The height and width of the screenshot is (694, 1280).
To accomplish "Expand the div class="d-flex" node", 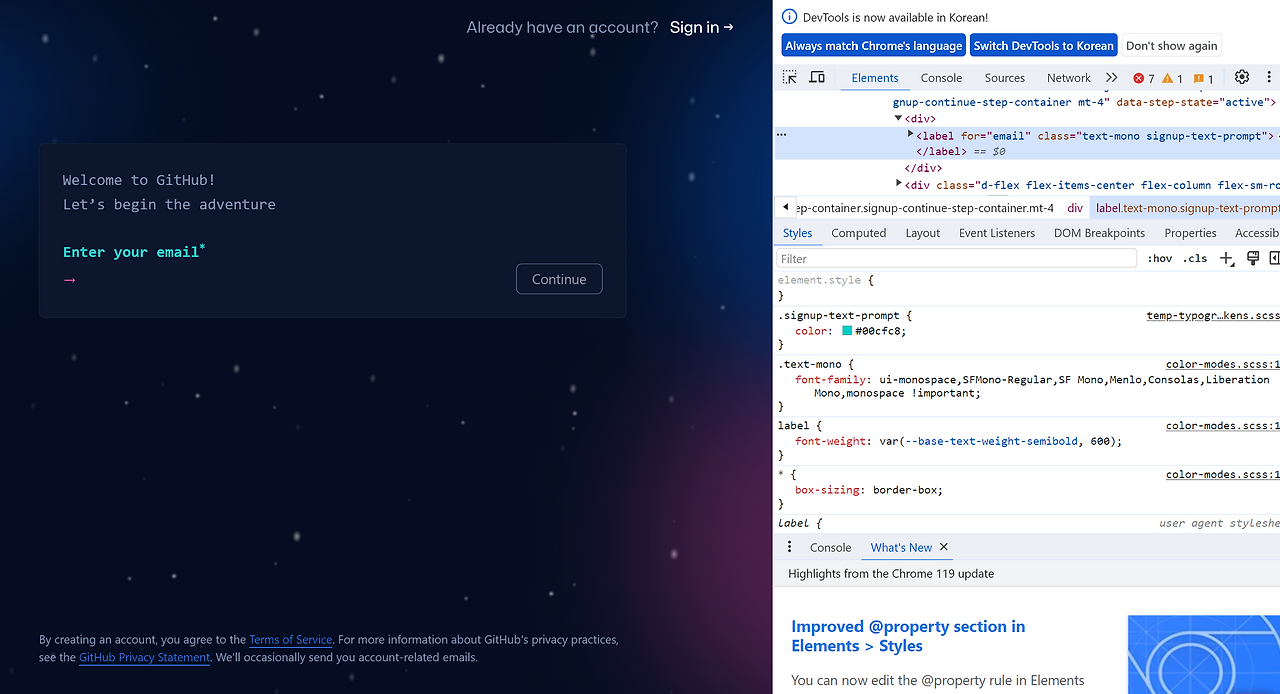I will click(x=898, y=184).
